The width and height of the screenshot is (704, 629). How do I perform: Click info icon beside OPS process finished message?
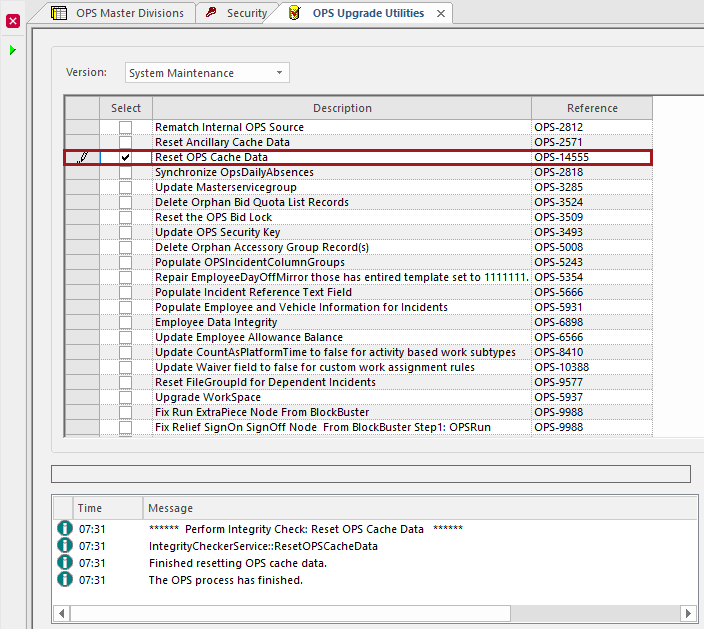coord(64,580)
